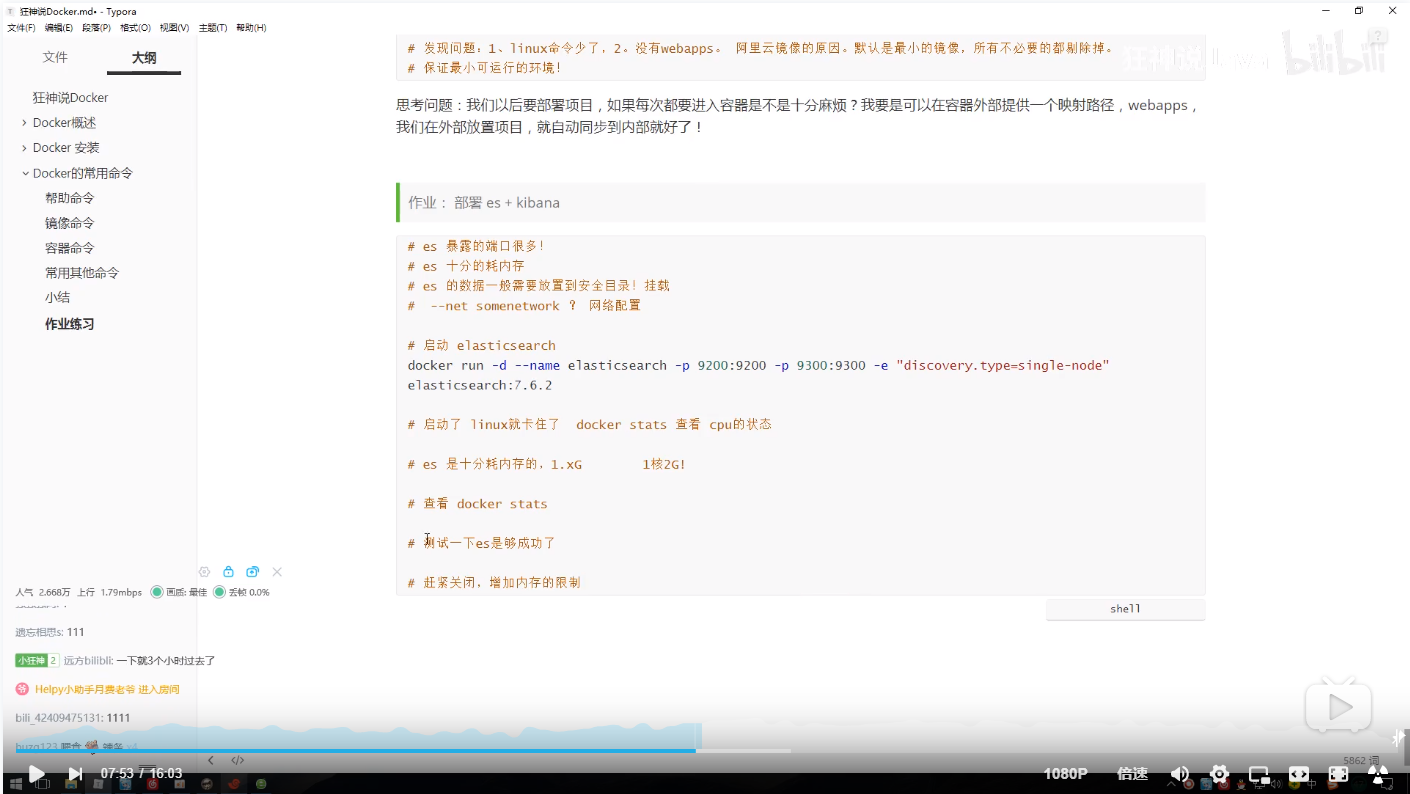Open the 视图(V) menu
The image size is (1410, 794).
click(174, 28)
